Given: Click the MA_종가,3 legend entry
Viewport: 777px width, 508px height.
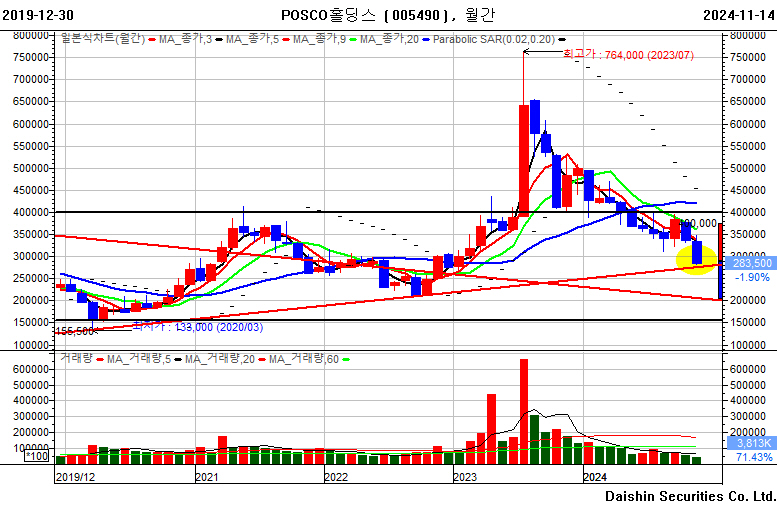Looking at the screenshot, I should 185,39.
